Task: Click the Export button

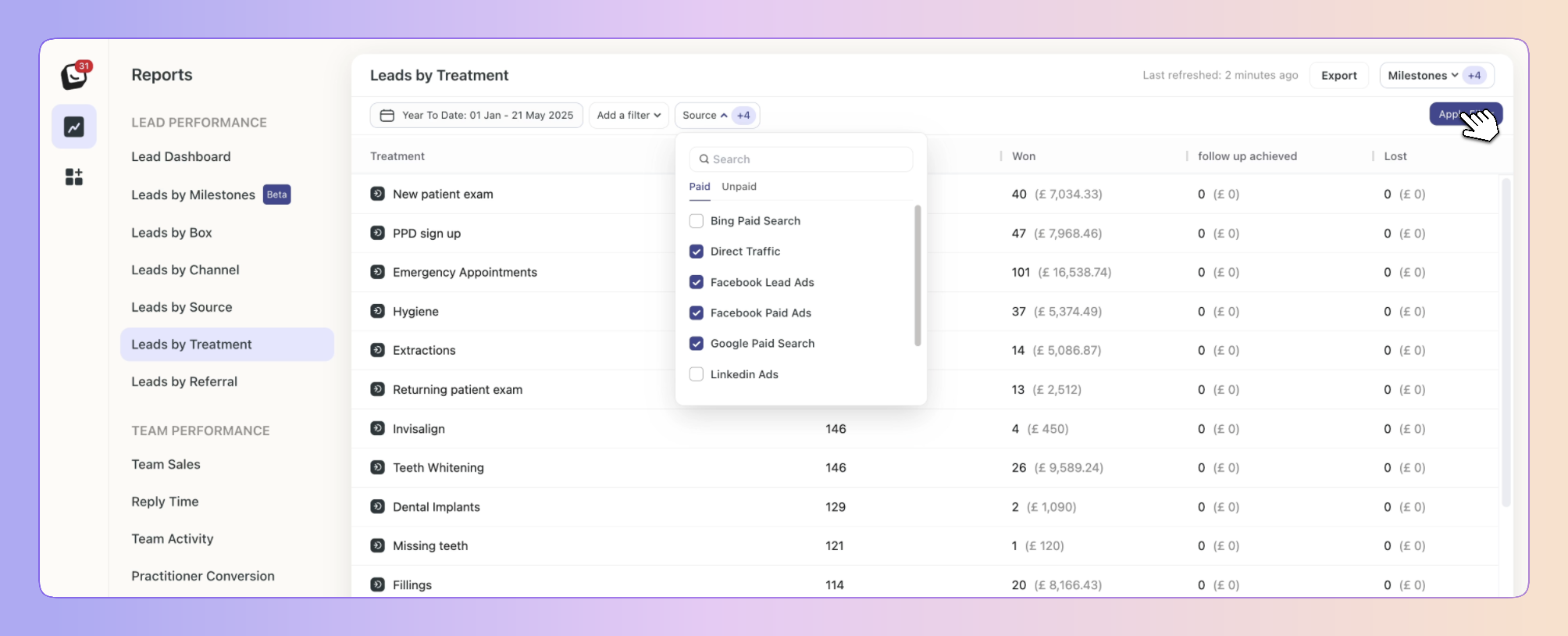Action: (1339, 76)
